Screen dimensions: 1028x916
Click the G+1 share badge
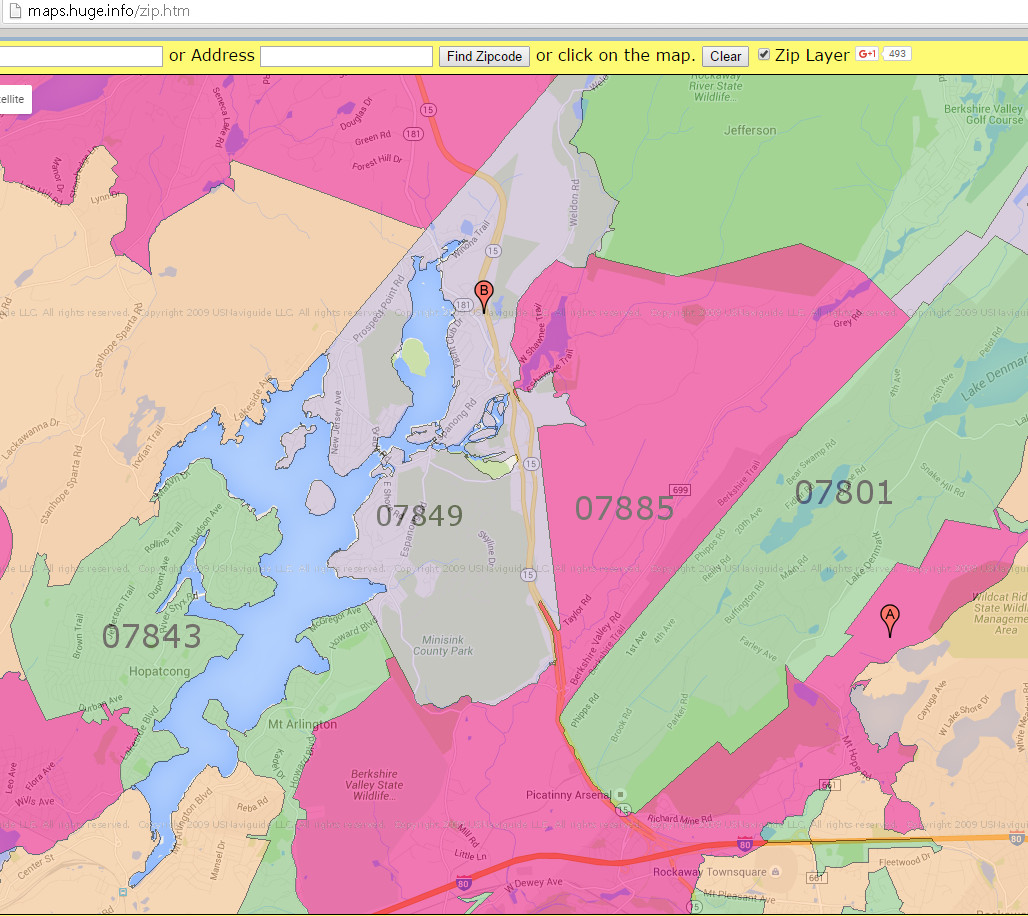[866, 54]
